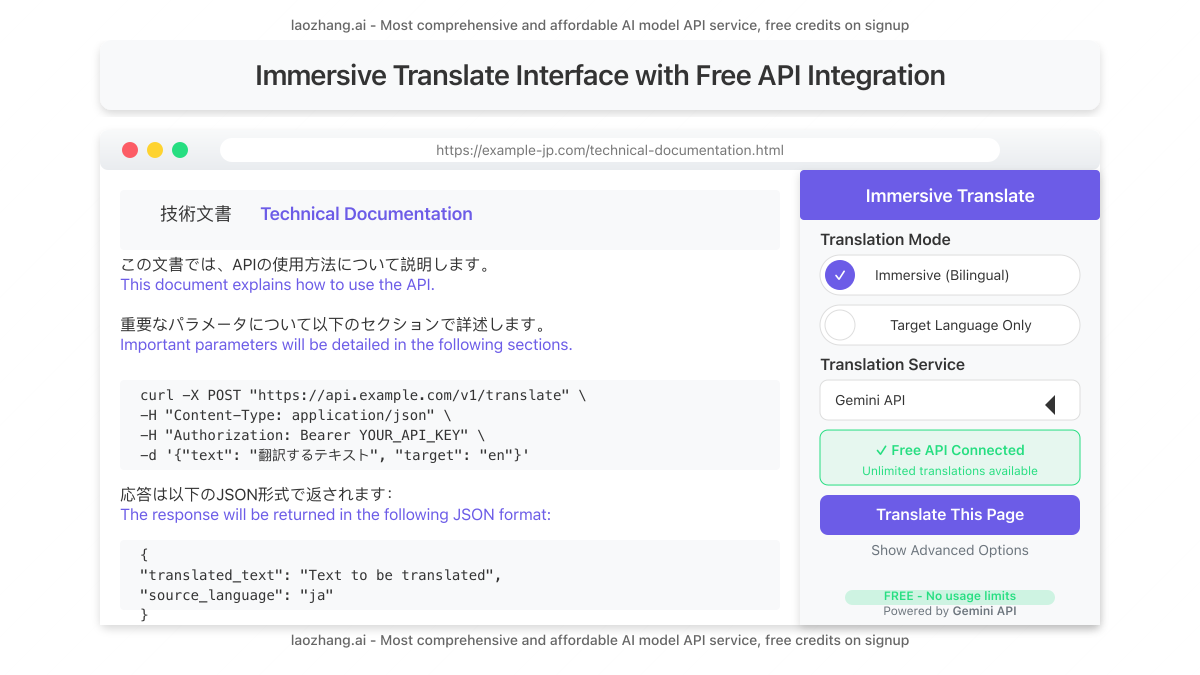Click the sentence 'This document explains how to use the API.'
1200x675 pixels.
coord(278,285)
